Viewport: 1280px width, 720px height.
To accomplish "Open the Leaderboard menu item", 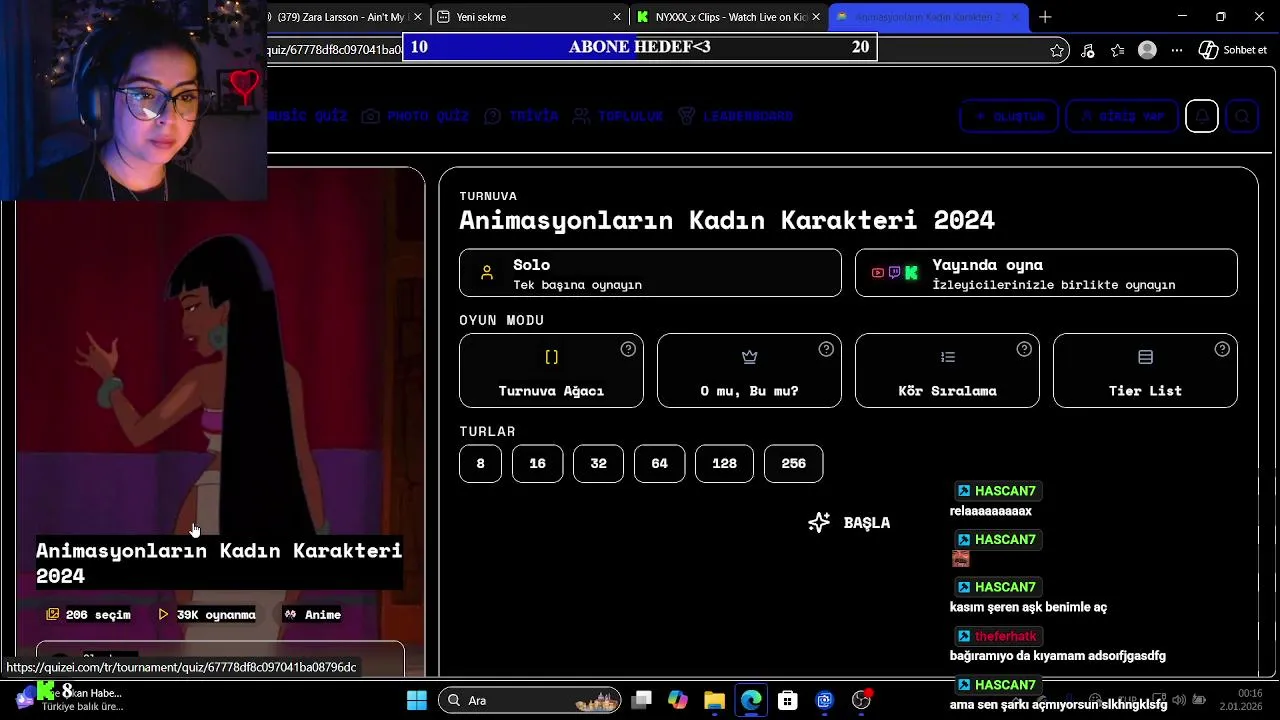I will tap(735, 116).
